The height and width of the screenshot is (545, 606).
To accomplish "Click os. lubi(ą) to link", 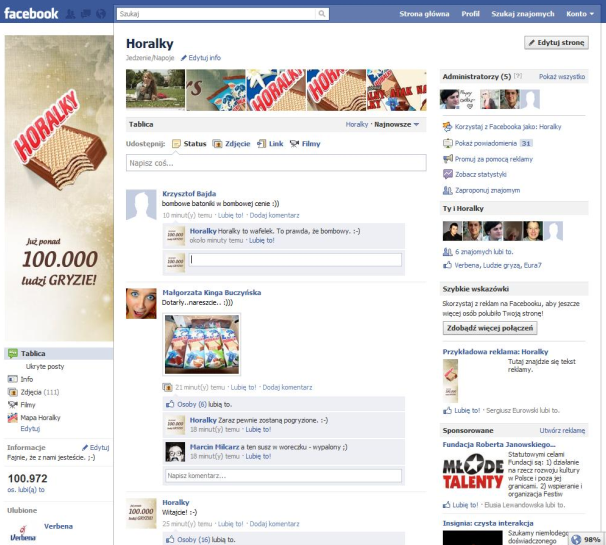I will coord(26,490).
